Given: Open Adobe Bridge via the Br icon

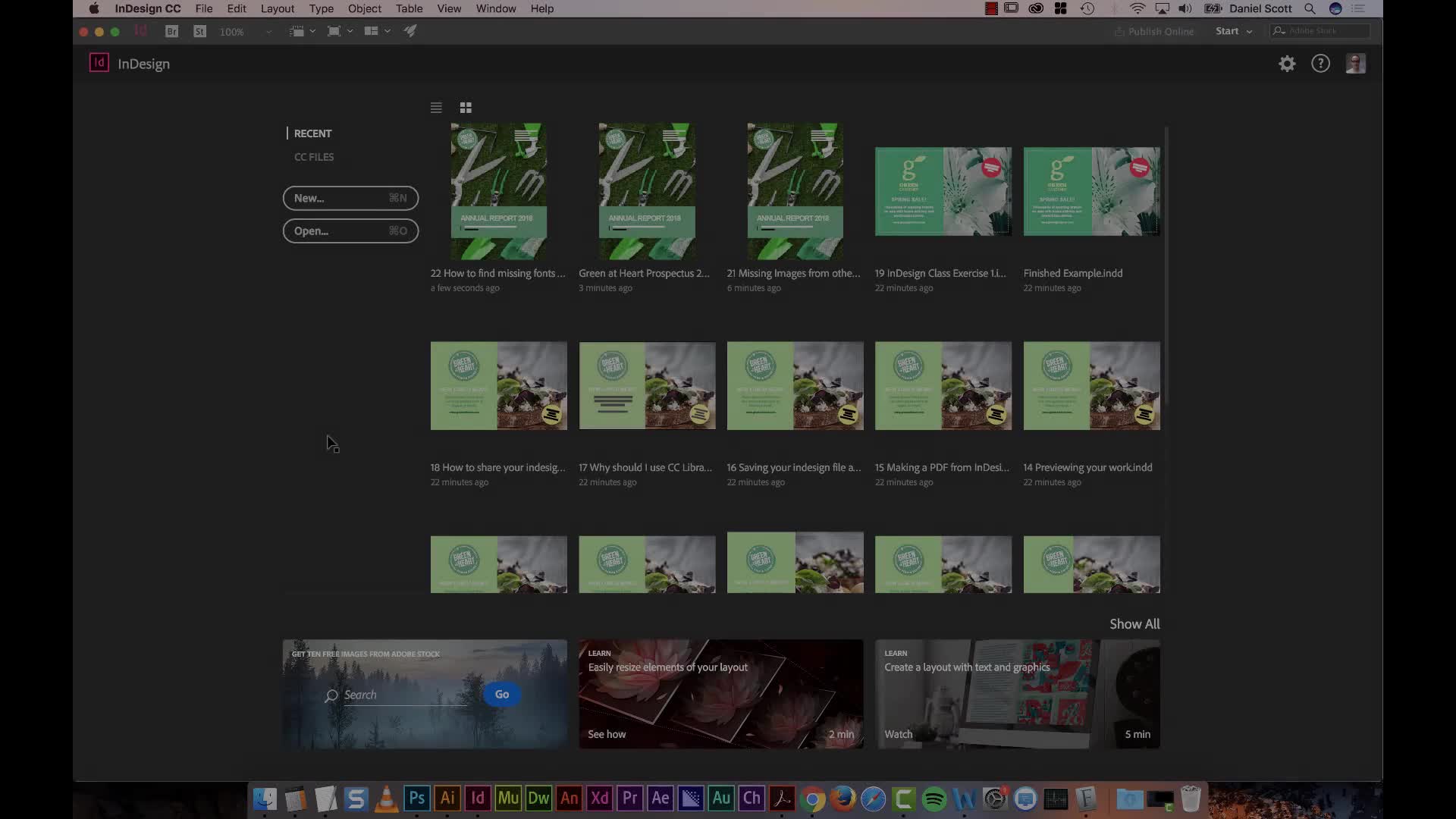Looking at the screenshot, I should pyautogui.click(x=172, y=31).
